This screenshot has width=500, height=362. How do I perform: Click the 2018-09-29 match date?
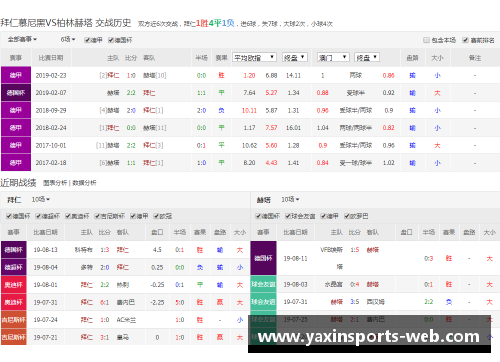[x=51, y=110]
